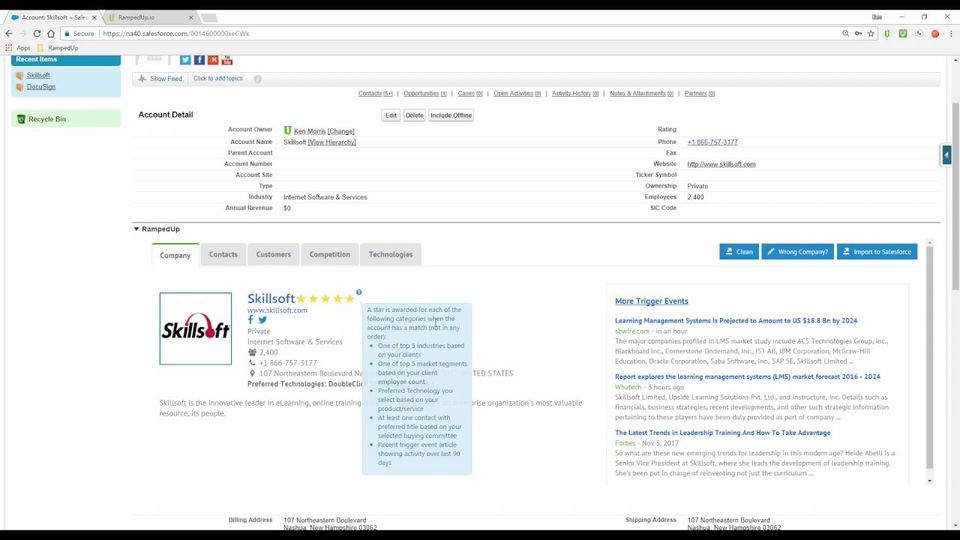Click the Clean button
This screenshot has width=960, height=540.
pyautogui.click(x=739, y=252)
